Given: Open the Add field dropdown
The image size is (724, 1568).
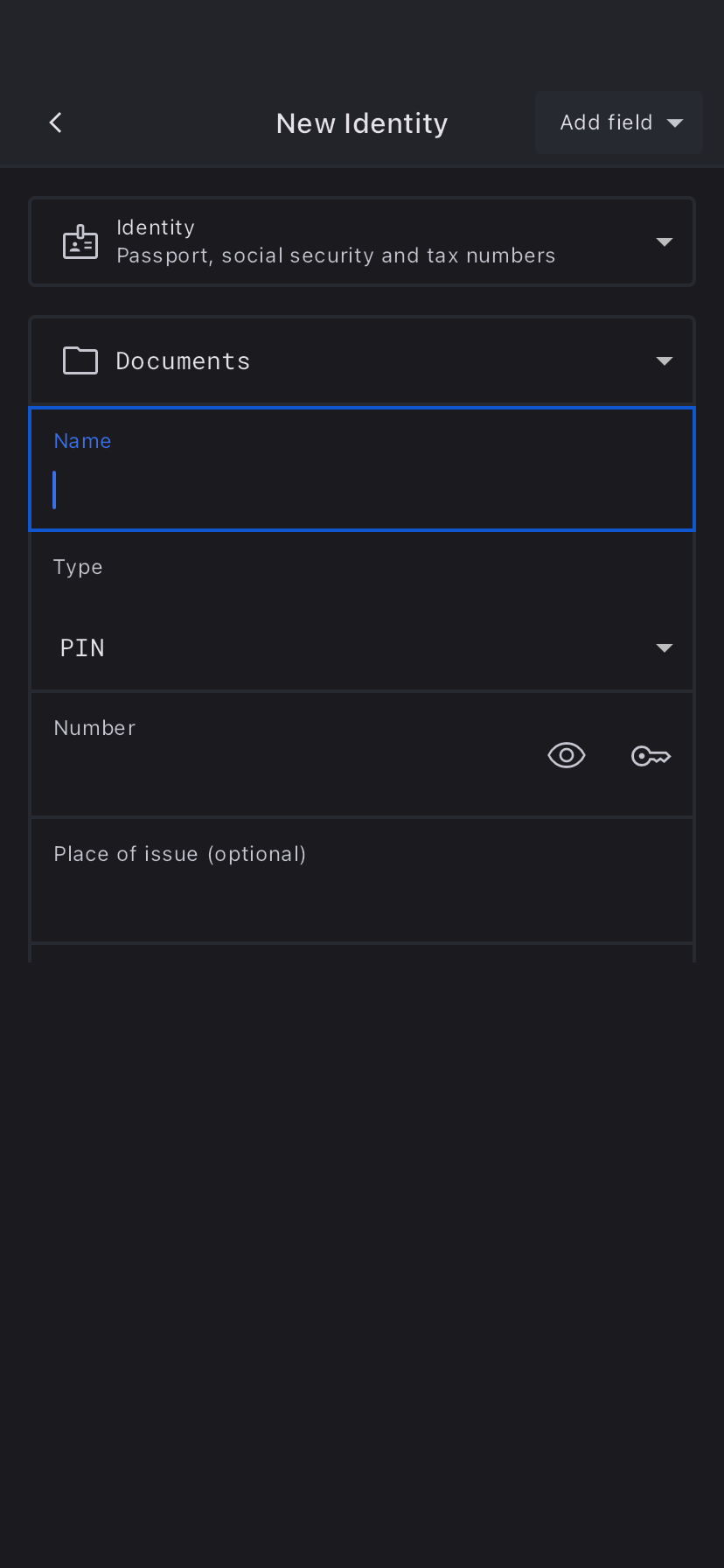Looking at the screenshot, I should coord(606,122).
